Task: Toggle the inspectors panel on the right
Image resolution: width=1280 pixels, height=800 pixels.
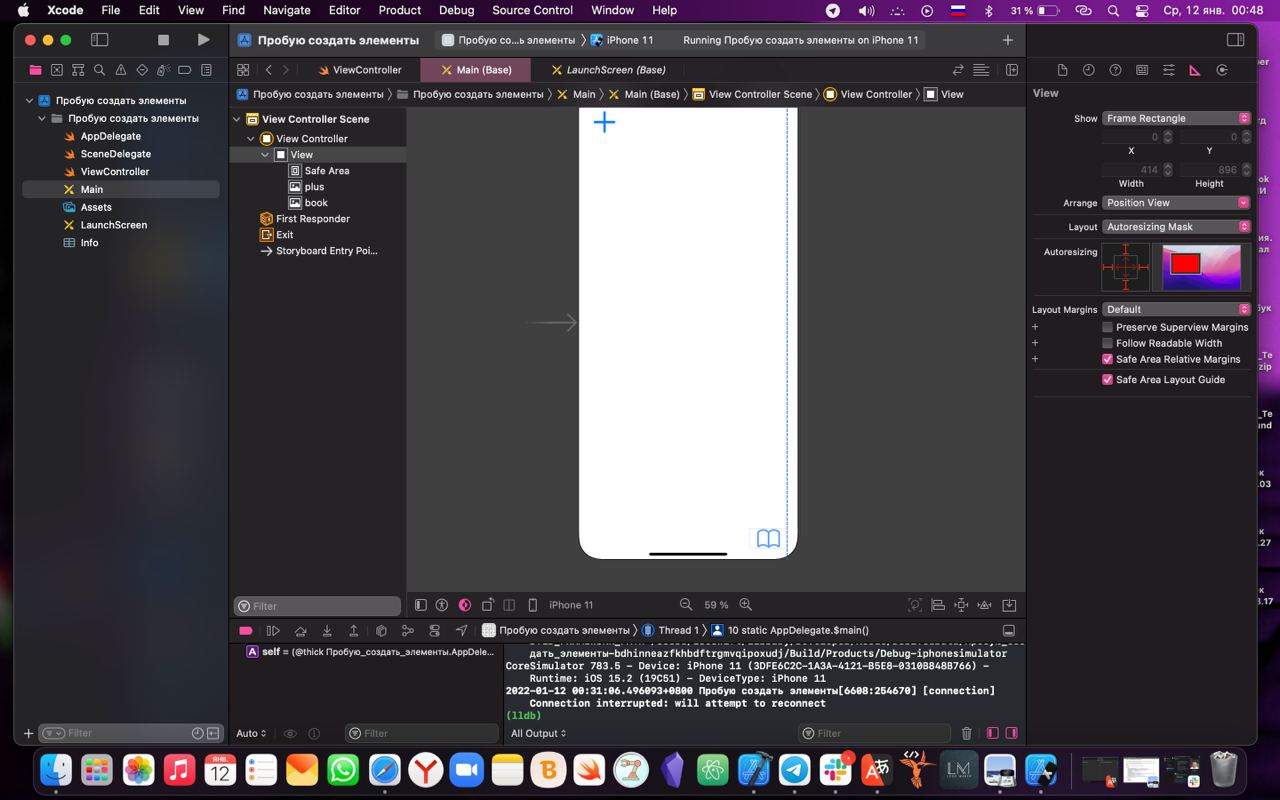Action: [1235, 40]
